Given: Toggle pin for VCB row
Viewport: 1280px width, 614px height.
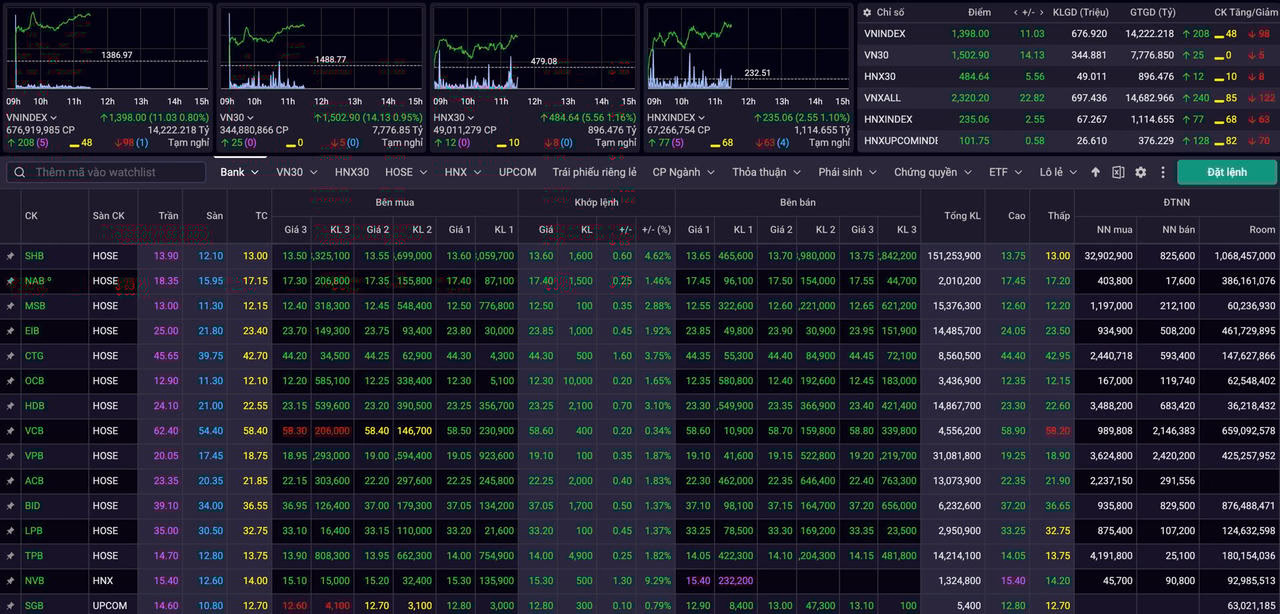Looking at the screenshot, I should tap(10, 431).
